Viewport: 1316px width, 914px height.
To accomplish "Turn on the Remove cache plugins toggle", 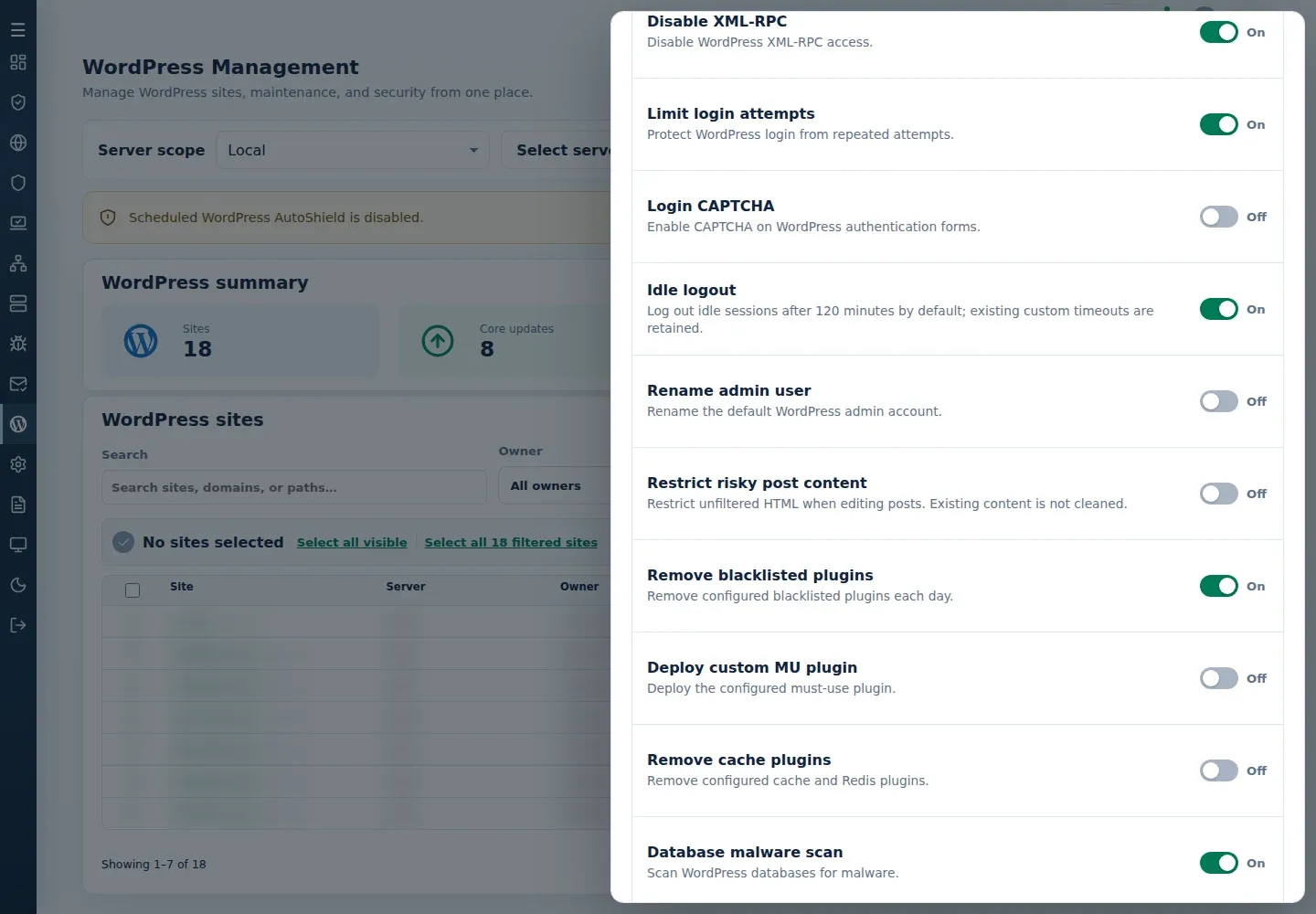I will coord(1219,771).
